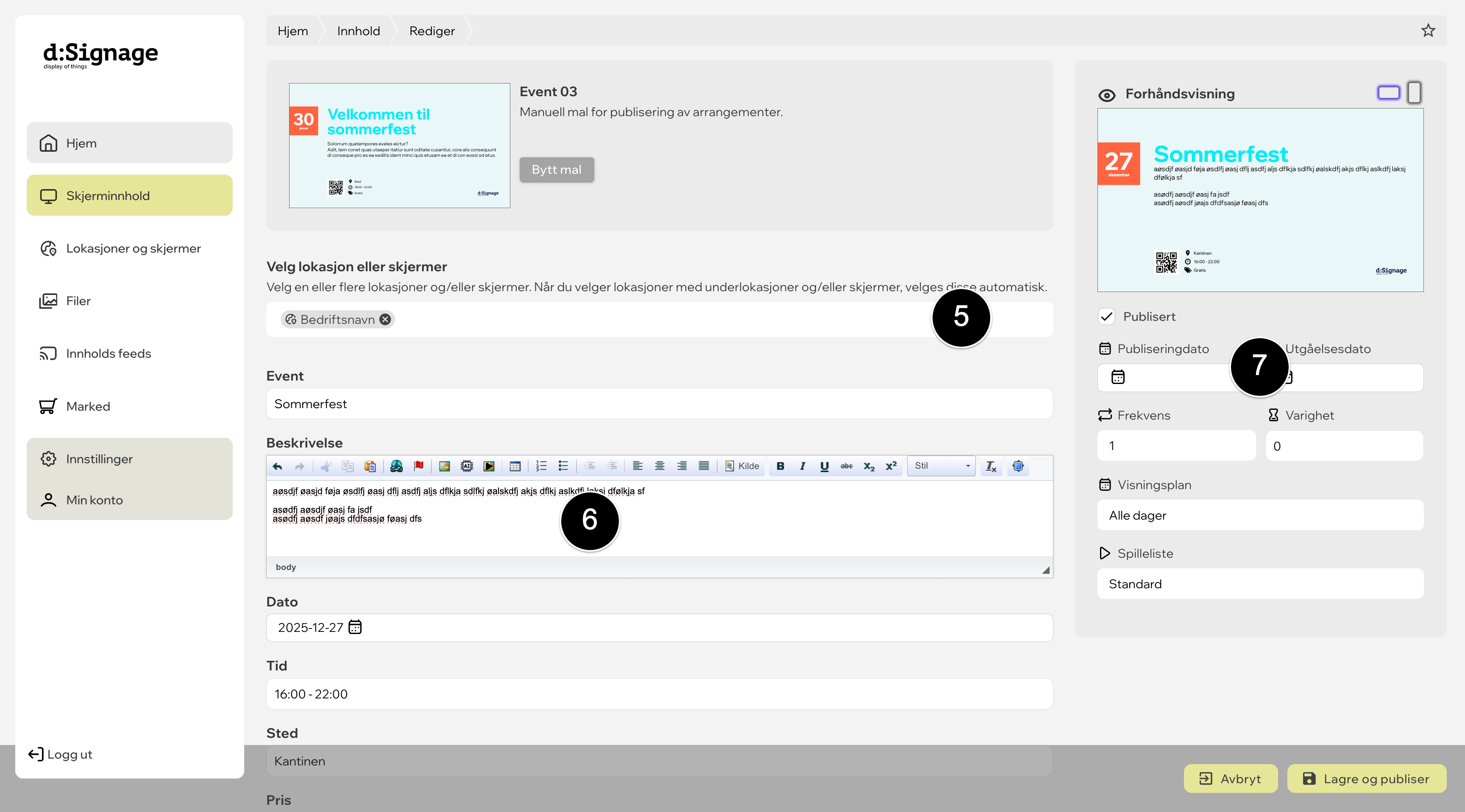
Task: Switch preview to landscape orientation
Action: click(1388, 93)
